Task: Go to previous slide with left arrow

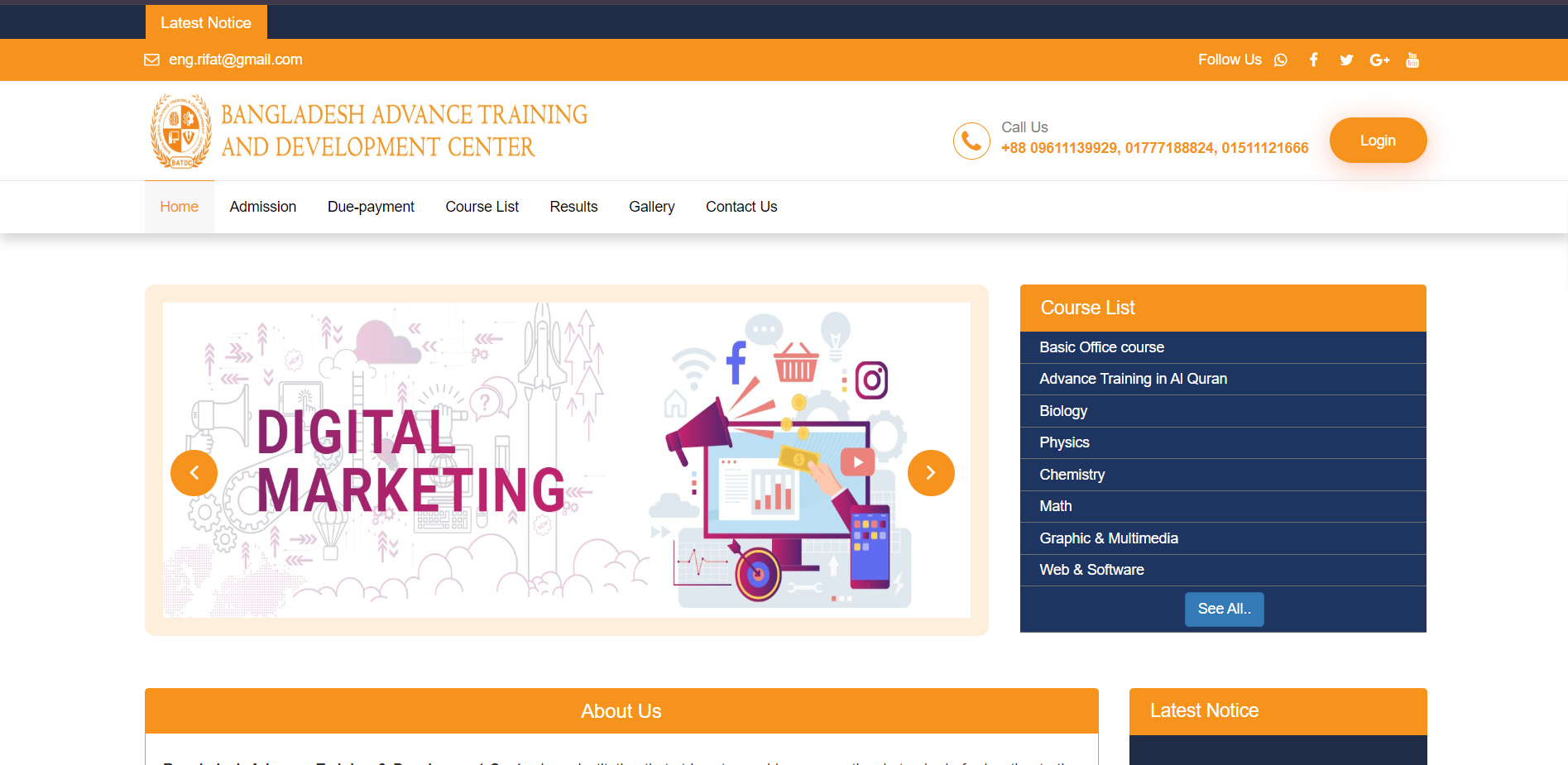Action: point(194,473)
